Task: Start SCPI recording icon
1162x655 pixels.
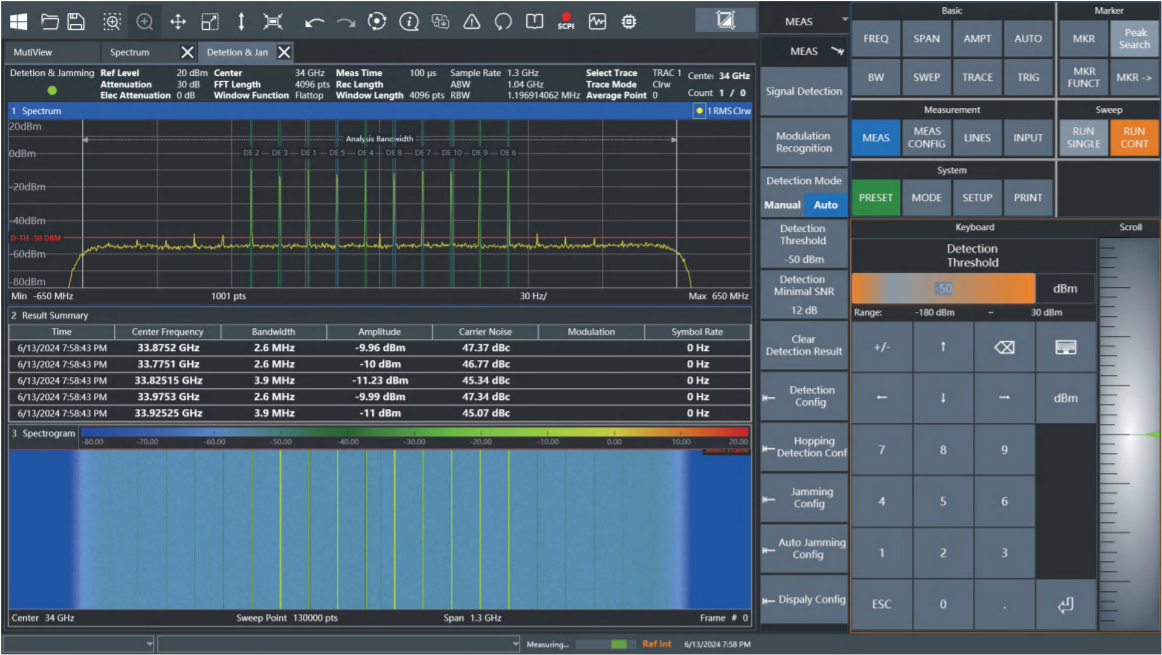Action: [566, 21]
